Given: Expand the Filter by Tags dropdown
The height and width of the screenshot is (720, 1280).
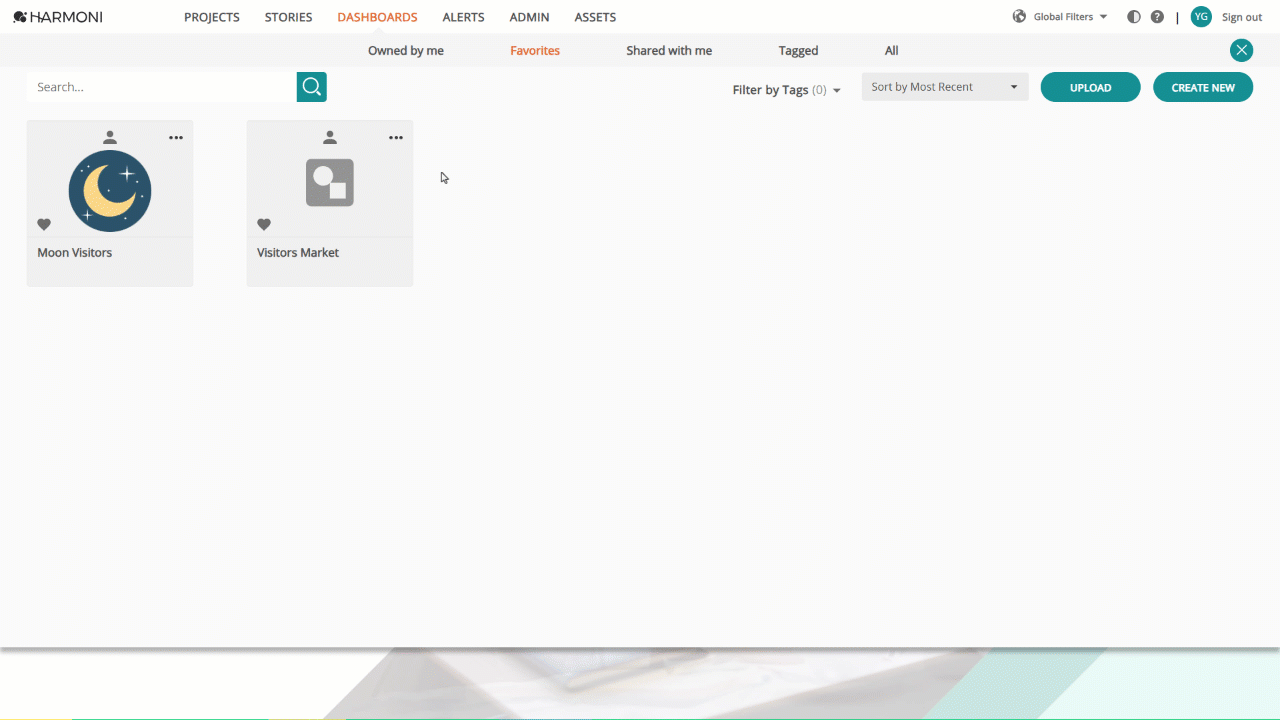Looking at the screenshot, I should (x=786, y=90).
